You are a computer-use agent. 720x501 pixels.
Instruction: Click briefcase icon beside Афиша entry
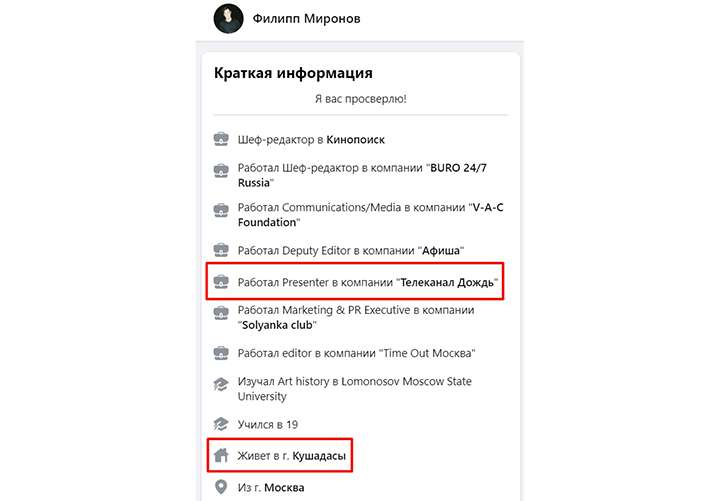pyautogui.click(x=221, y=250)
